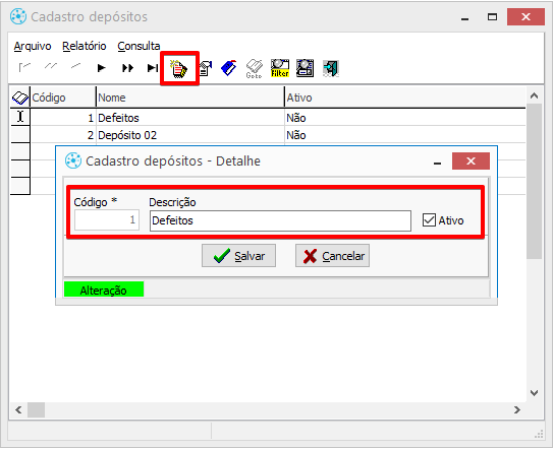Image resolution: width=556 pixels, height=451 pixels.
Task: Click the horizontal scrollbar right arrow
Action: [517, 410]
